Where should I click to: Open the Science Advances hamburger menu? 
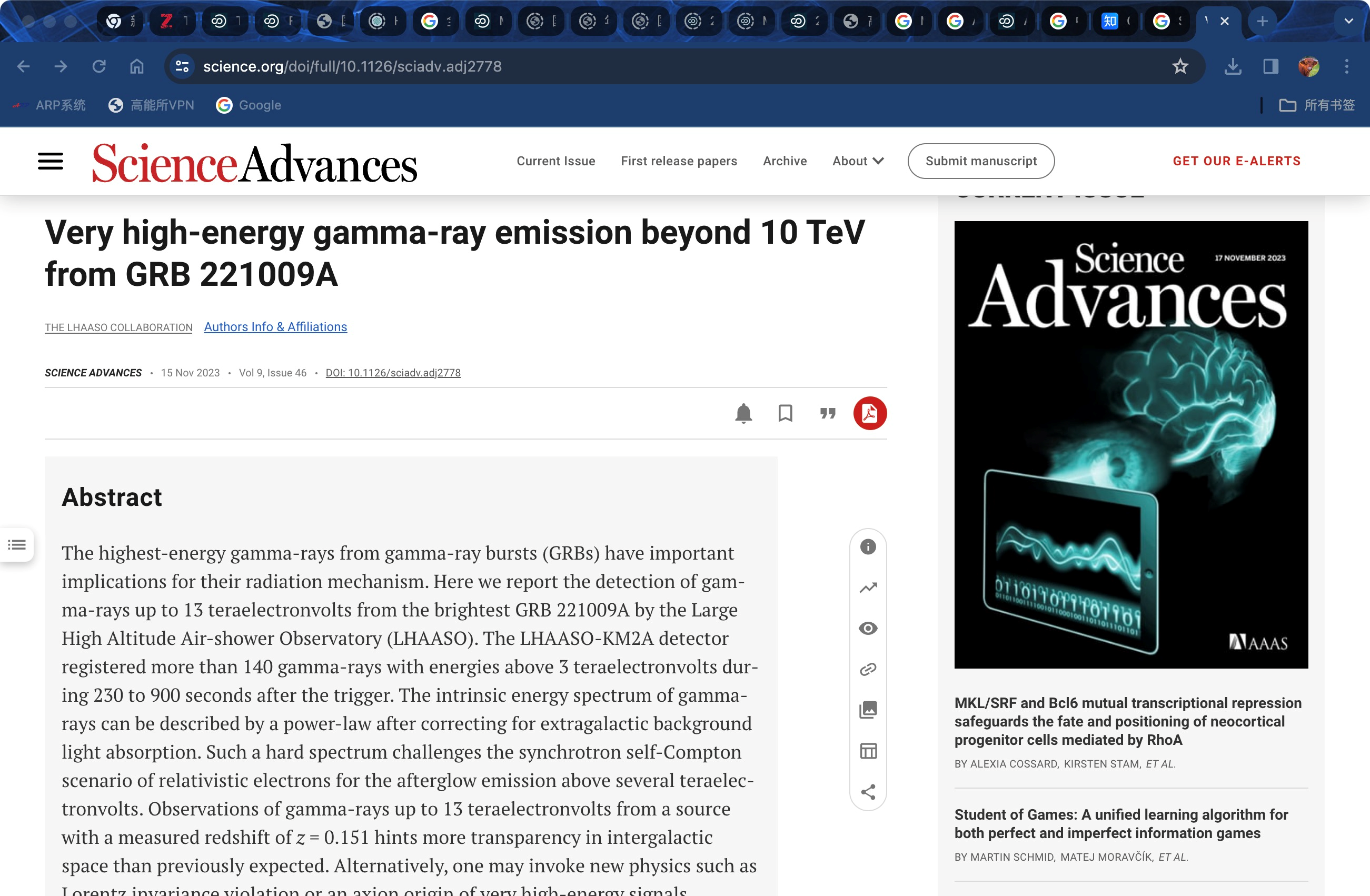[51, 161]
